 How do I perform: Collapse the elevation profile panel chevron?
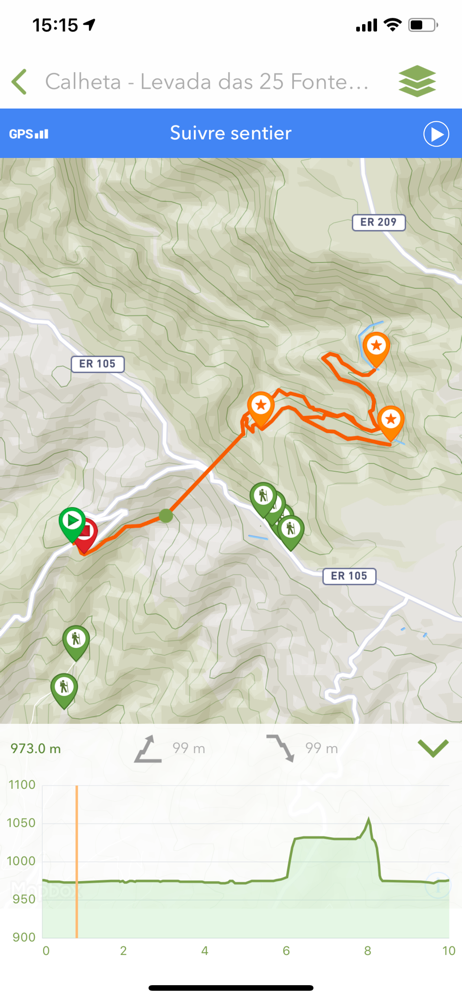coord(433,747)
